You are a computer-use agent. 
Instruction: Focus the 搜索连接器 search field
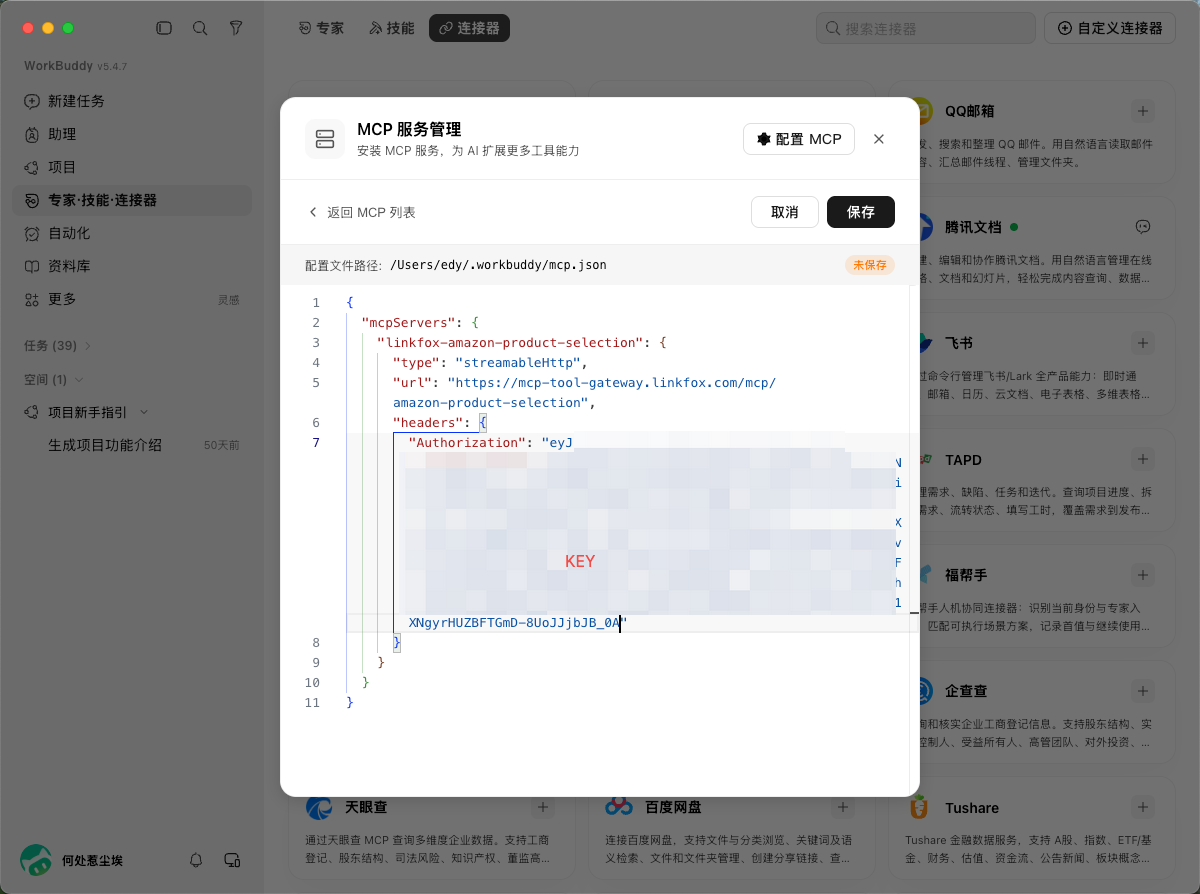(x=926, y=28)
